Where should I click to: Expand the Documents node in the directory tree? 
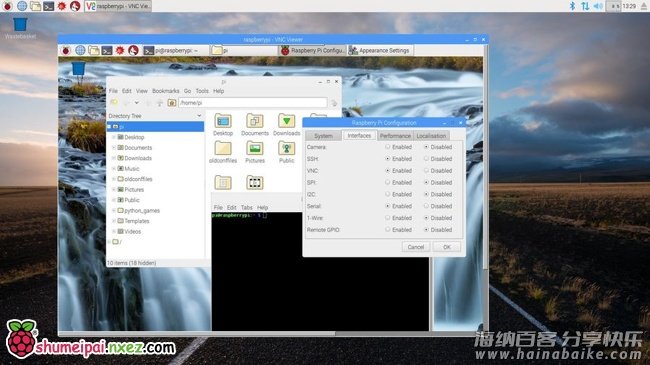pos(114,148)
